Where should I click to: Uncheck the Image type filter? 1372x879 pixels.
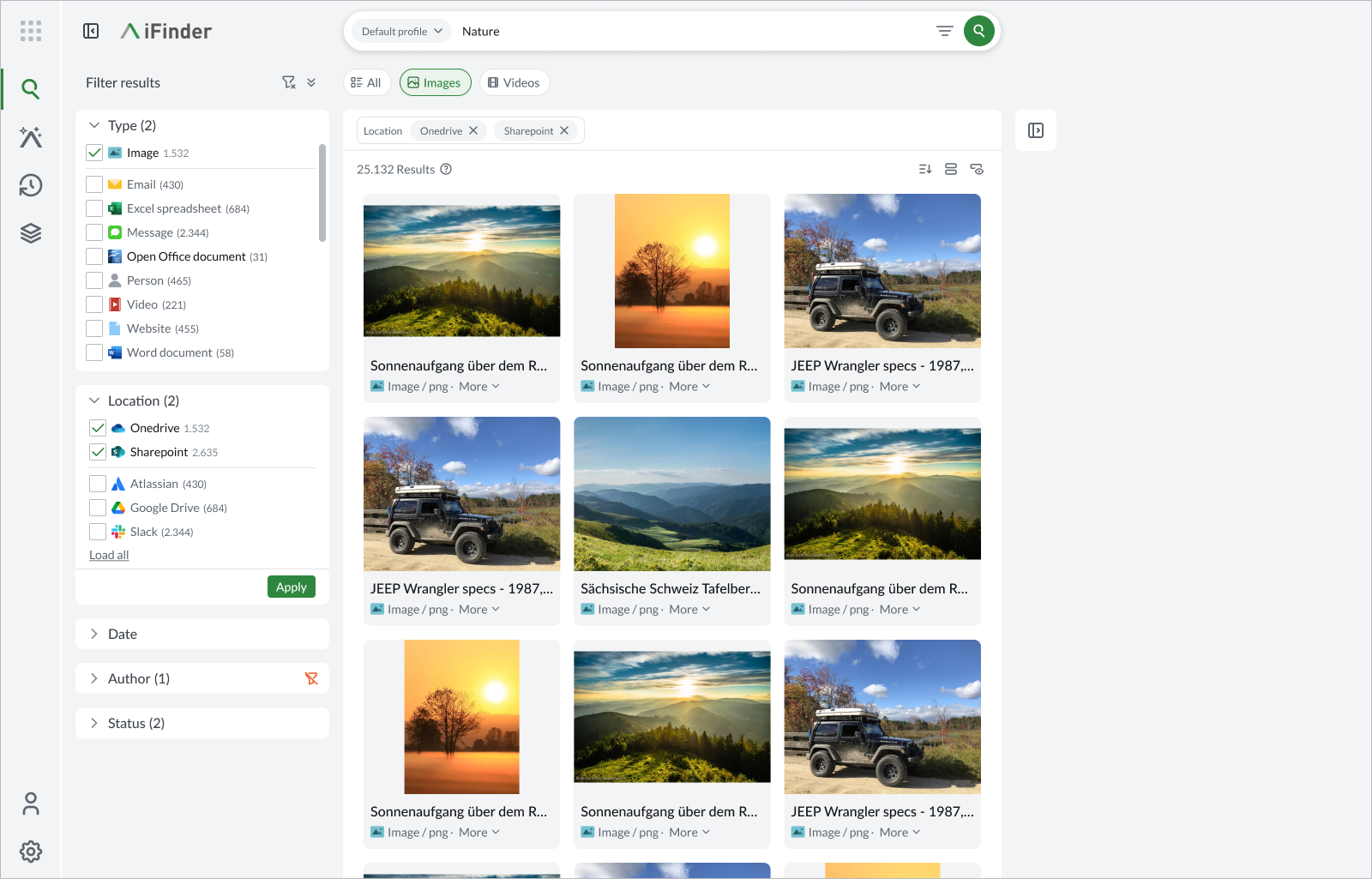(94, 153)
